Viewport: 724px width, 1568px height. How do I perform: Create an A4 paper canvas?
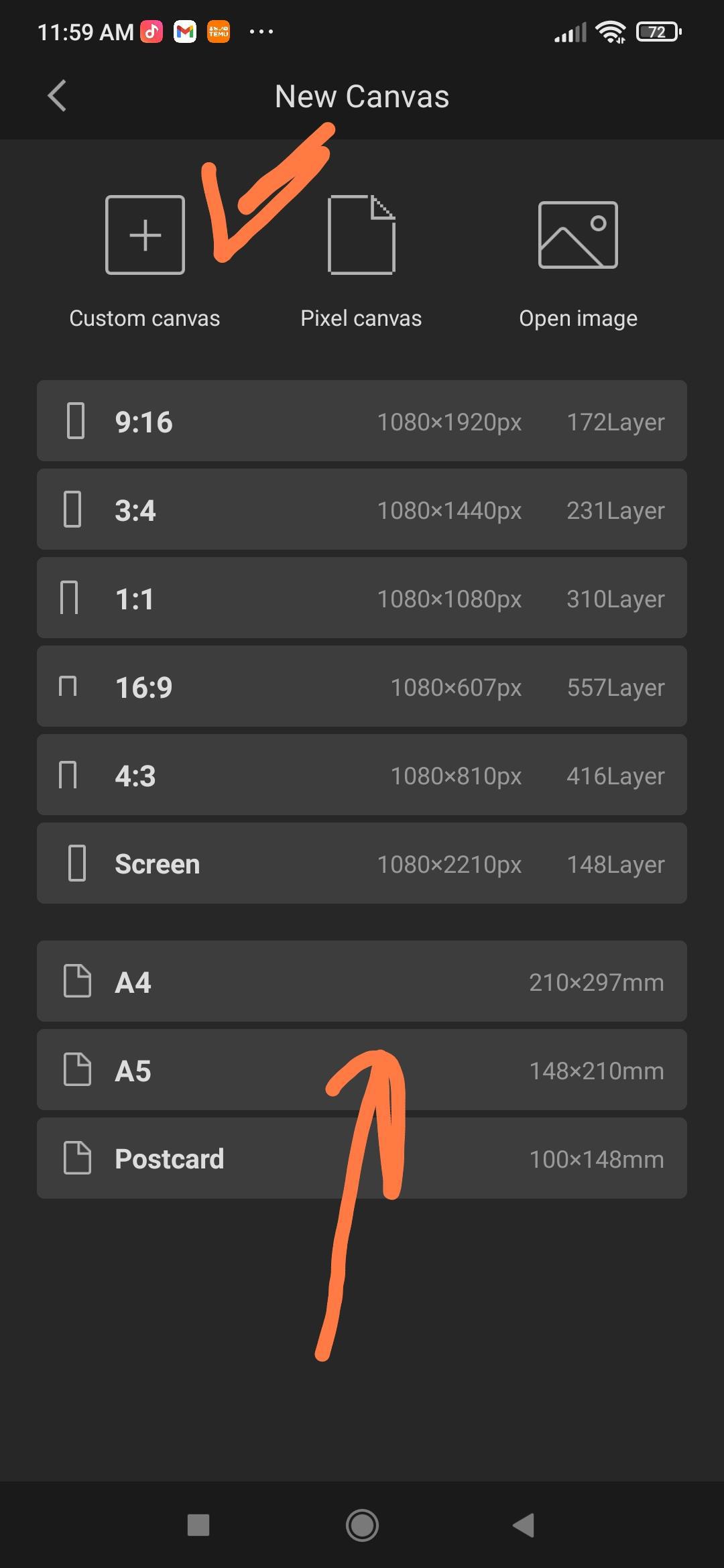tap(362, 981)
